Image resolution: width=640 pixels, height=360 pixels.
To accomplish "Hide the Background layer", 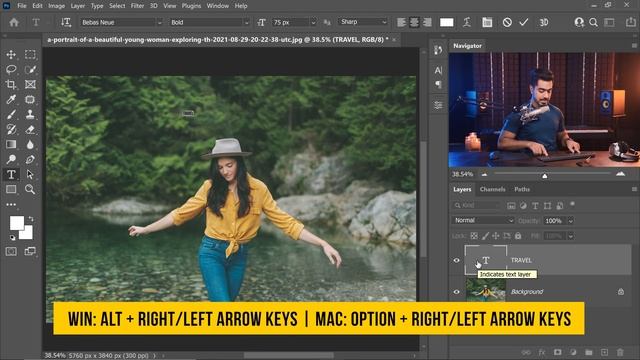I will click(x=457, y=292).
